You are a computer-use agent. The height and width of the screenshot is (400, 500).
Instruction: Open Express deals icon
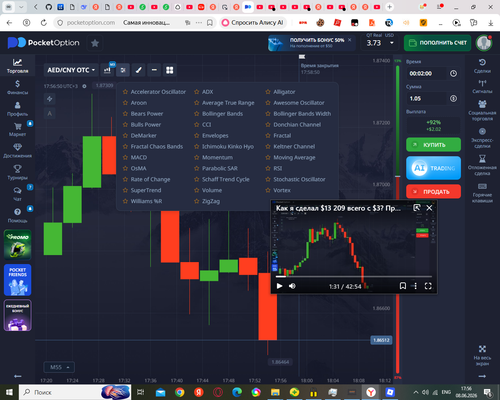tap(482, 131)
